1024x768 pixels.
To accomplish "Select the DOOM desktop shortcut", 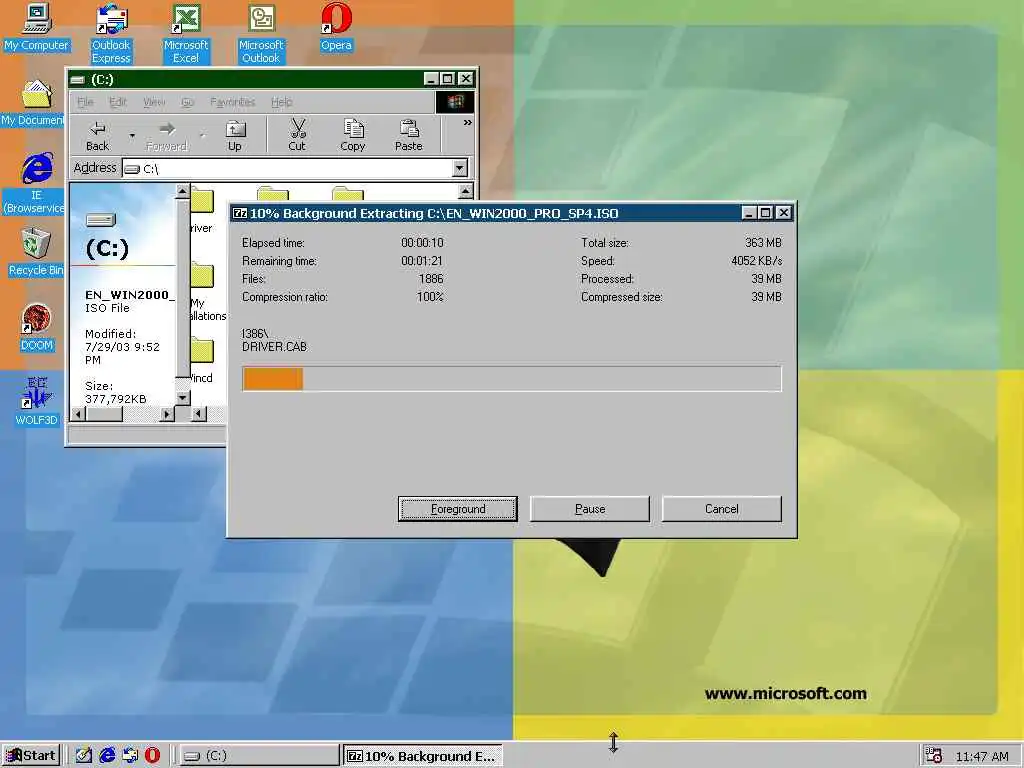I will pos(37,327).
